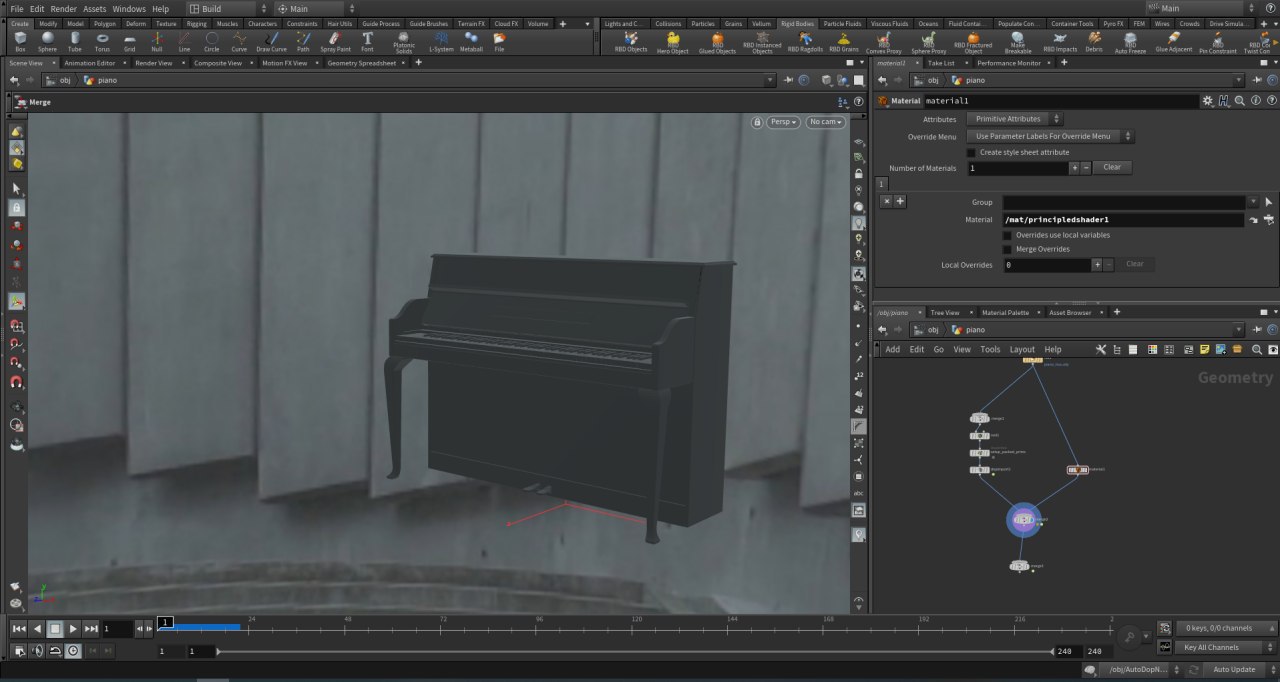Image resolution: width=1280 pixels, height=682 pixels.
Task: Select the Draw Curve shelf tool
Action: coord(271,41)
